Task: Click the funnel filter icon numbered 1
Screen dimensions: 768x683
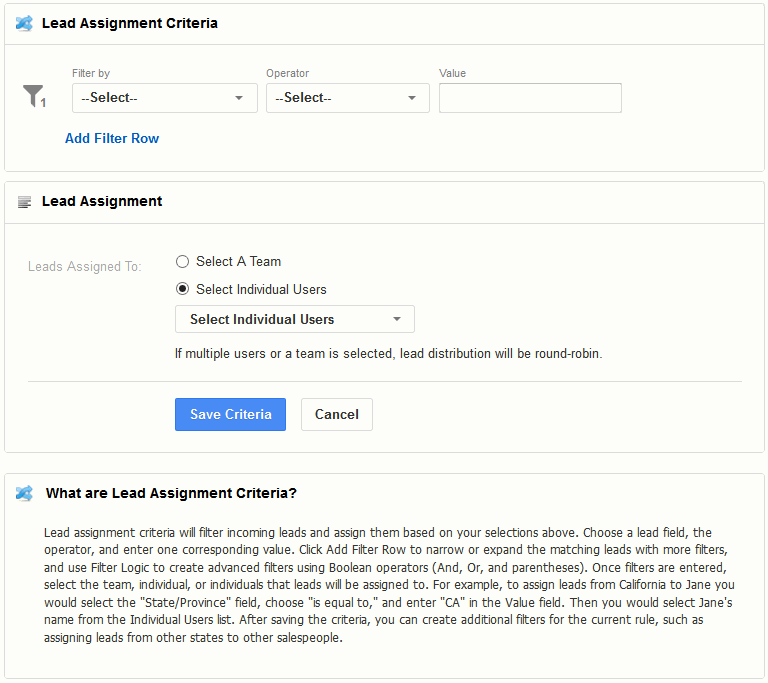Action: point(34,97)
